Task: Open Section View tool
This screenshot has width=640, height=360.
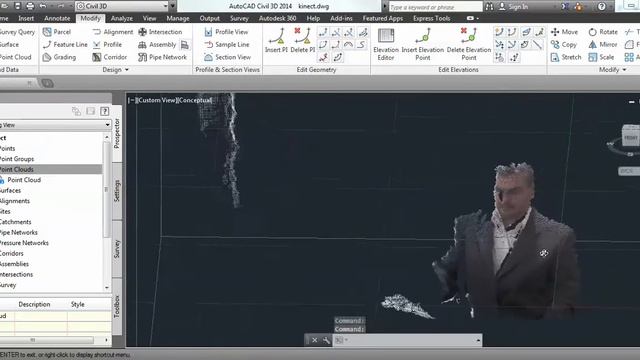Action: pos(227,57)
